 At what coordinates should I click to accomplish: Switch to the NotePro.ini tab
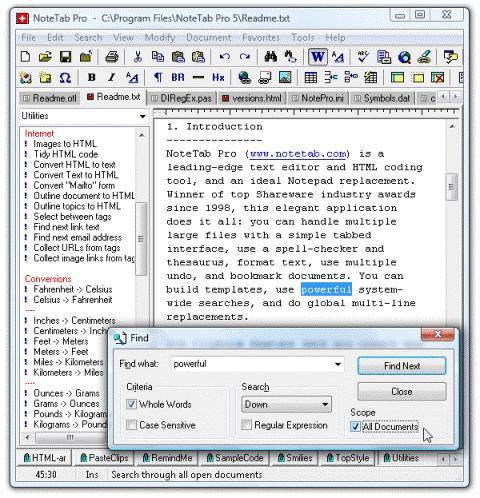(x=318, y=99)
